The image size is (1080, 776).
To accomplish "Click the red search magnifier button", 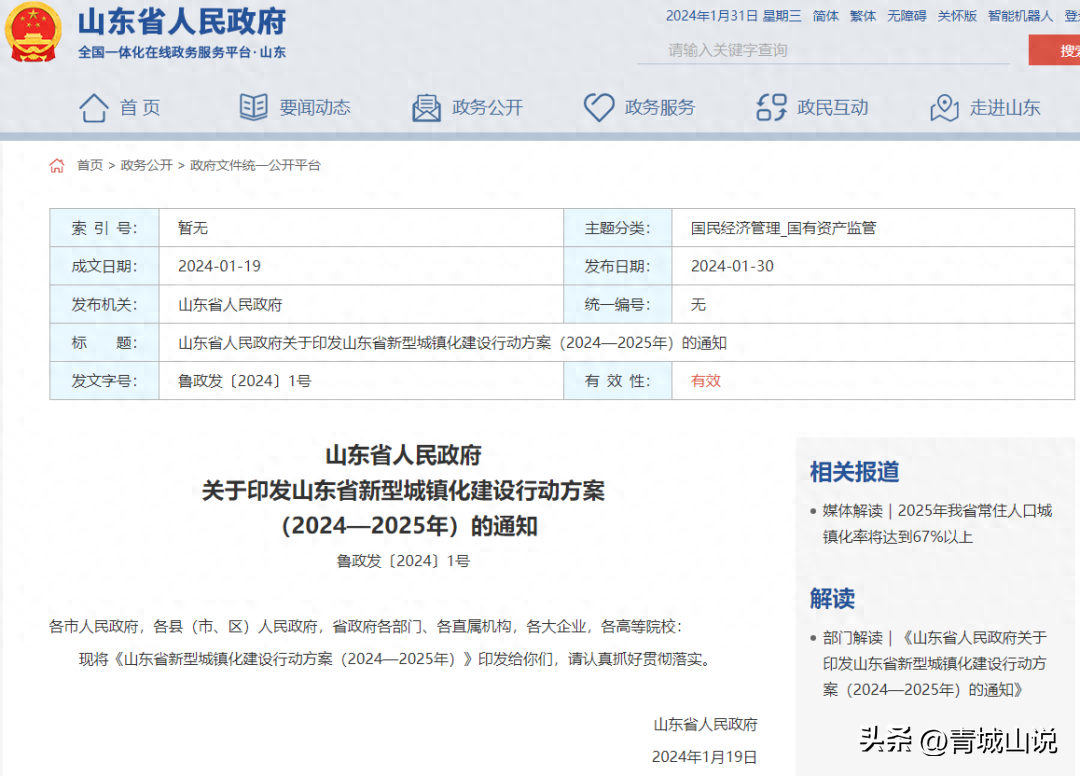I will coord(1055,49).
